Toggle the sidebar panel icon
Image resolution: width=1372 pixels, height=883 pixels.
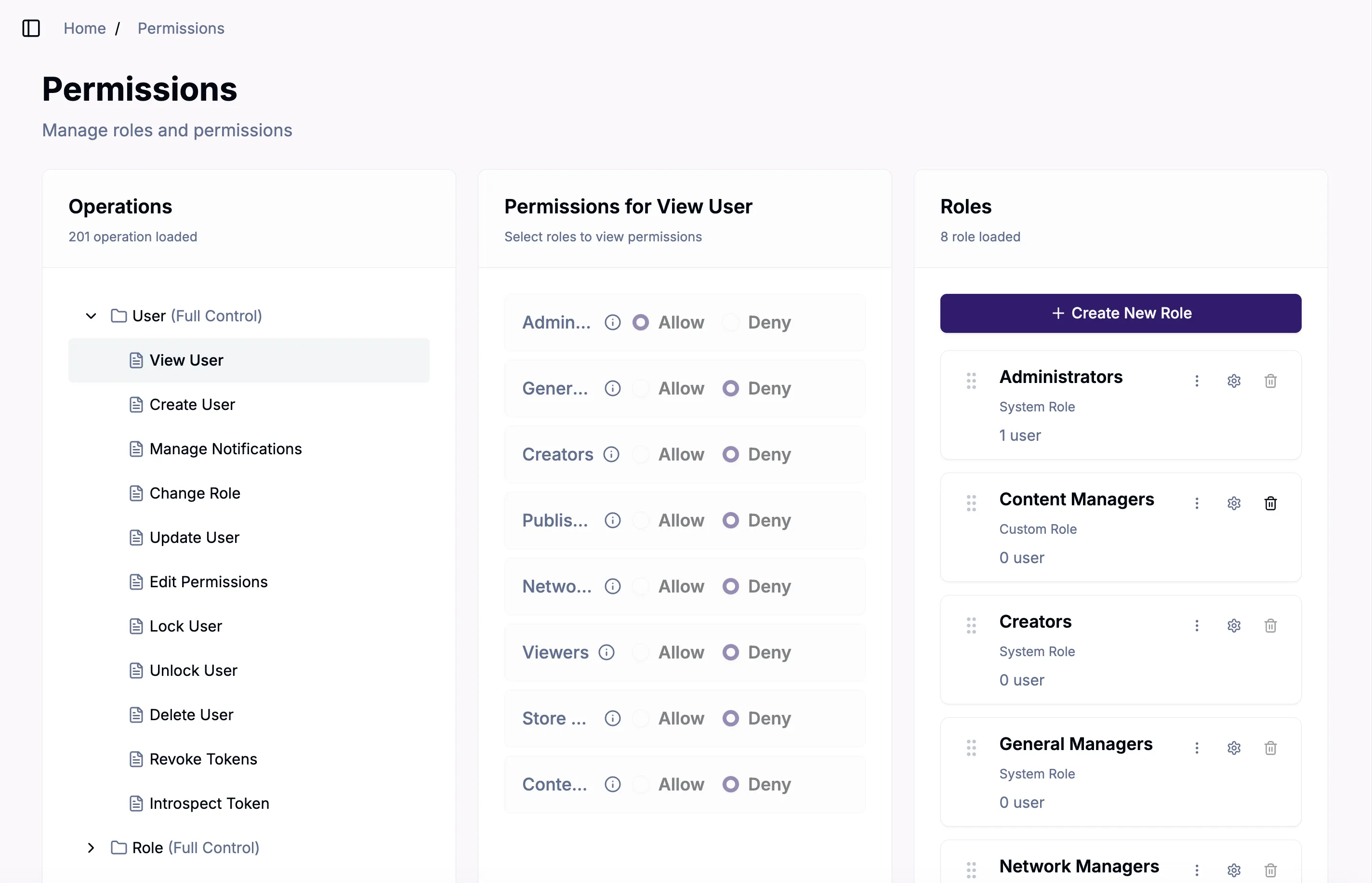[31, 28]
